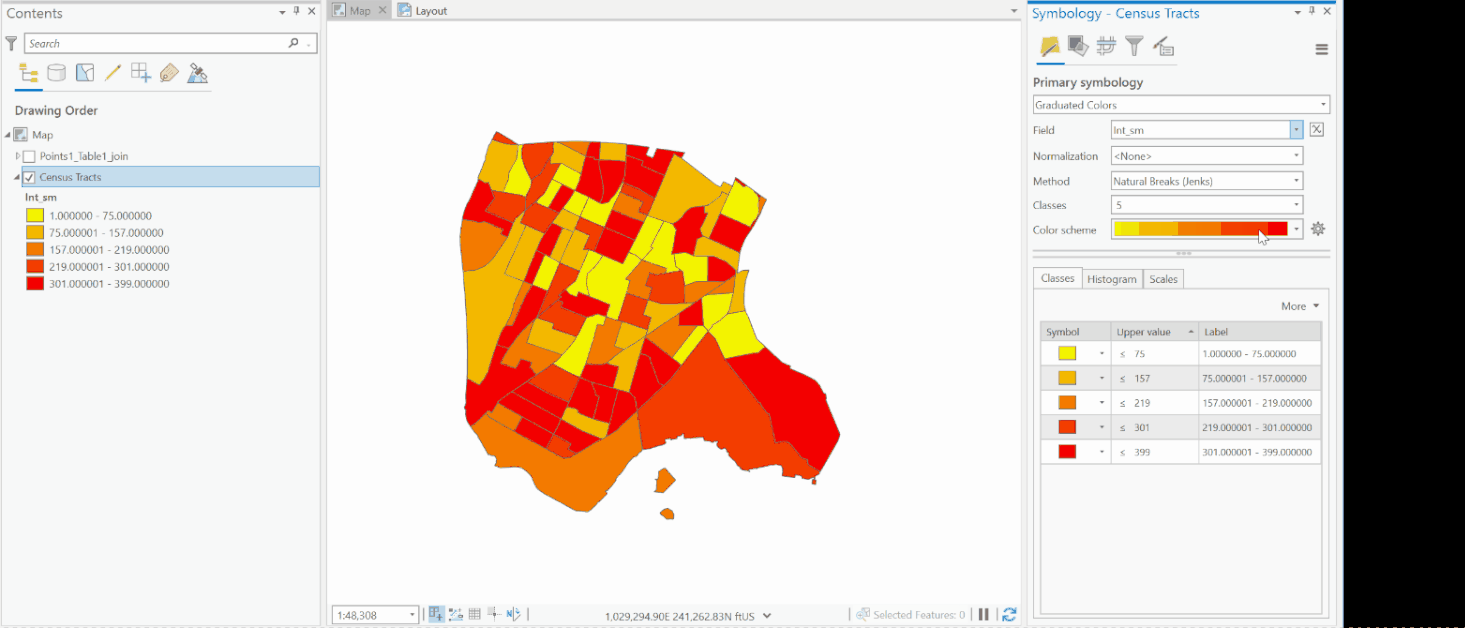This screenshot has height=628, width=1465.
Task: Select List By Snapping icon
Action: 141,73
